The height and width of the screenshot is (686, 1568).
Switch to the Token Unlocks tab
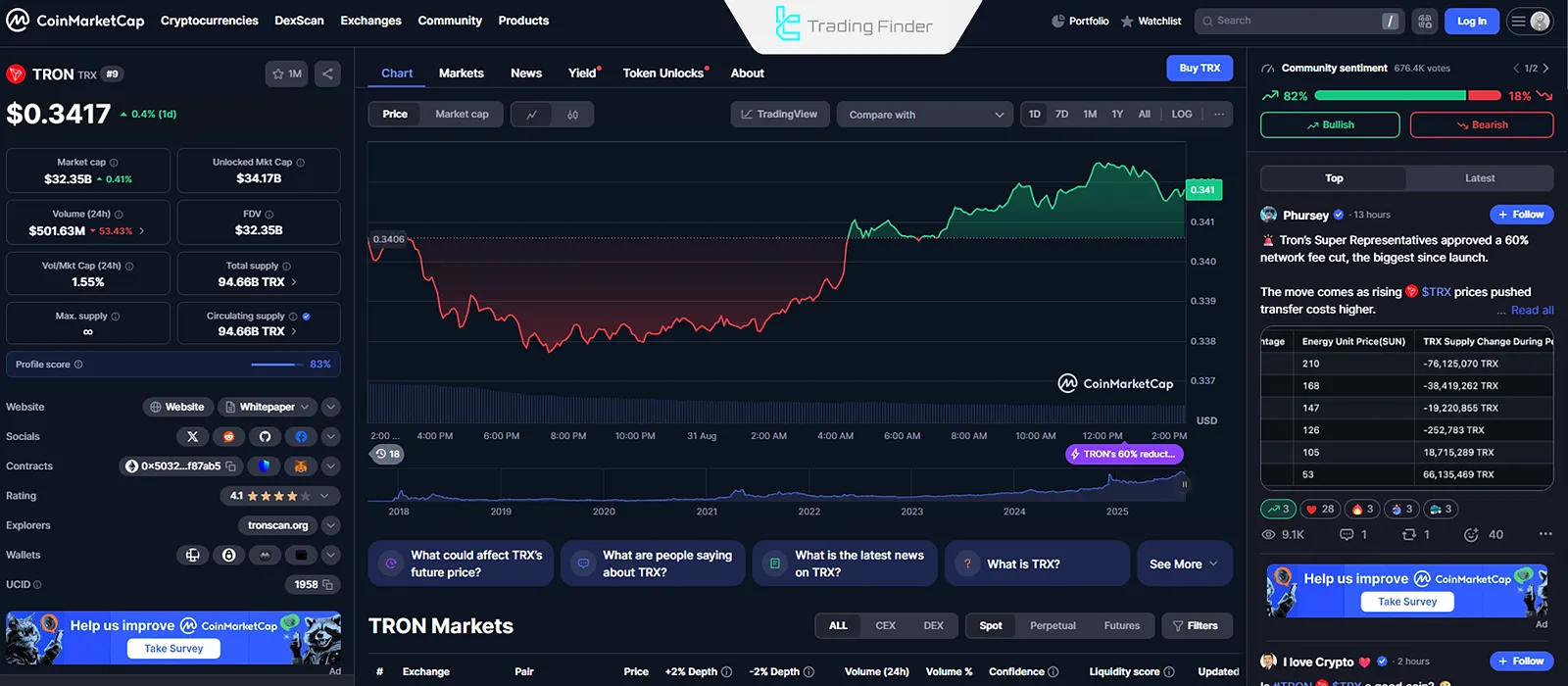[665, 73]
